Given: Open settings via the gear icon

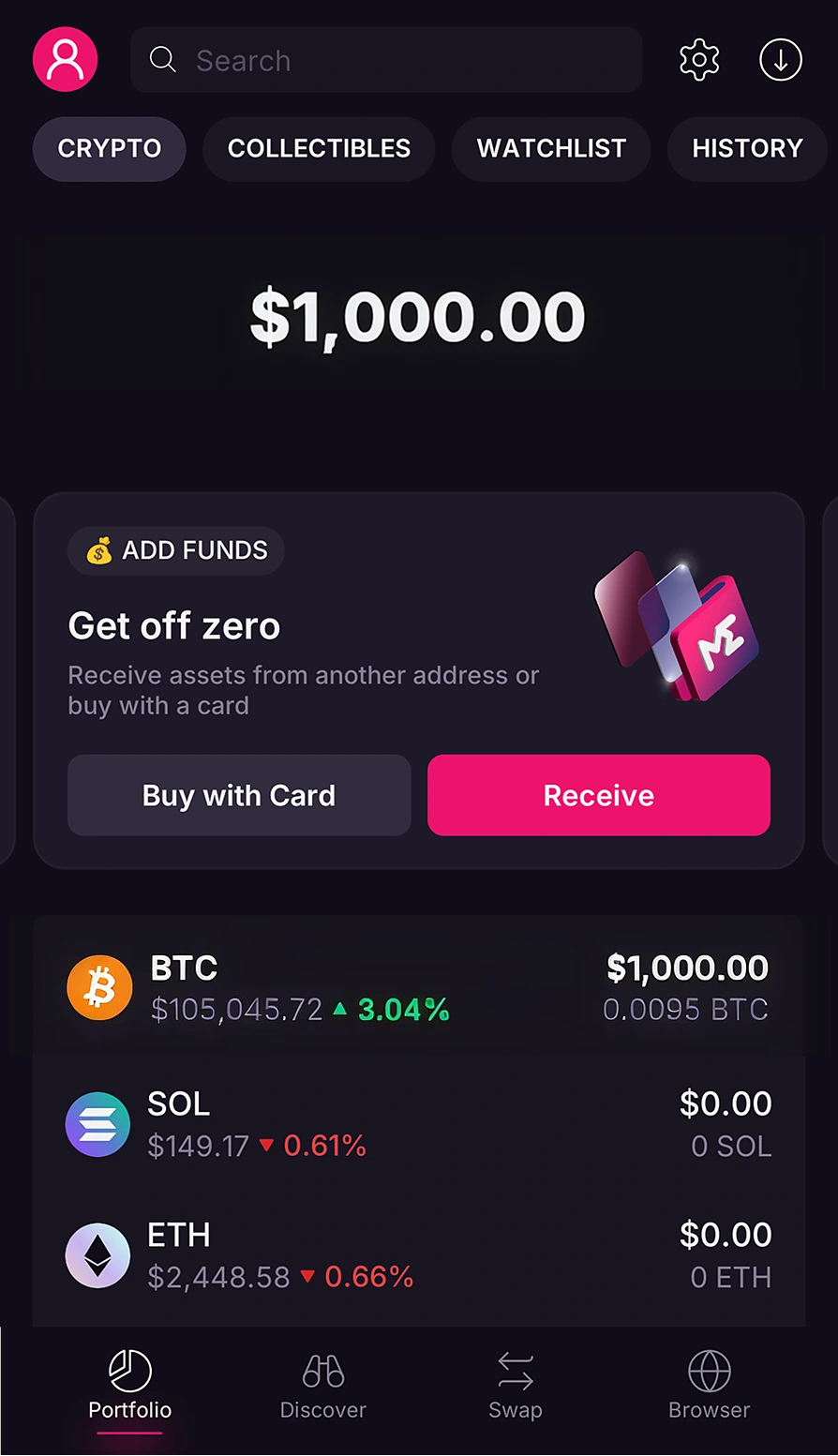Looking at the screenshot, I should (x=699, y=60).
